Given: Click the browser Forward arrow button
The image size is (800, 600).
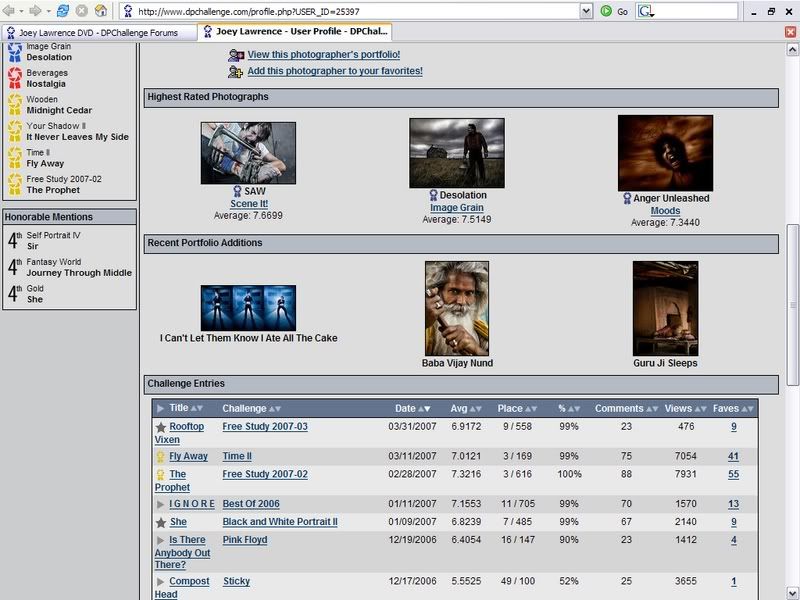Looking at the screenshot, I should coord(35,11).
